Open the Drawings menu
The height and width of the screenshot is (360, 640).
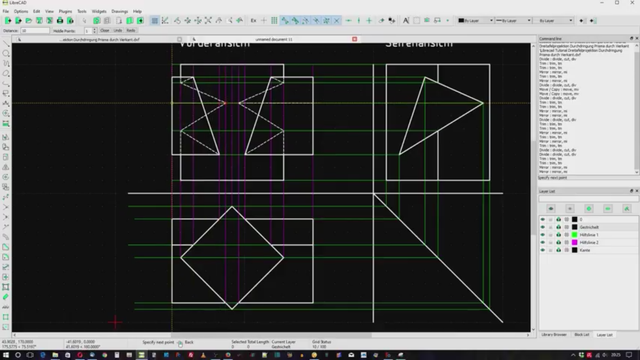[120, 11]
